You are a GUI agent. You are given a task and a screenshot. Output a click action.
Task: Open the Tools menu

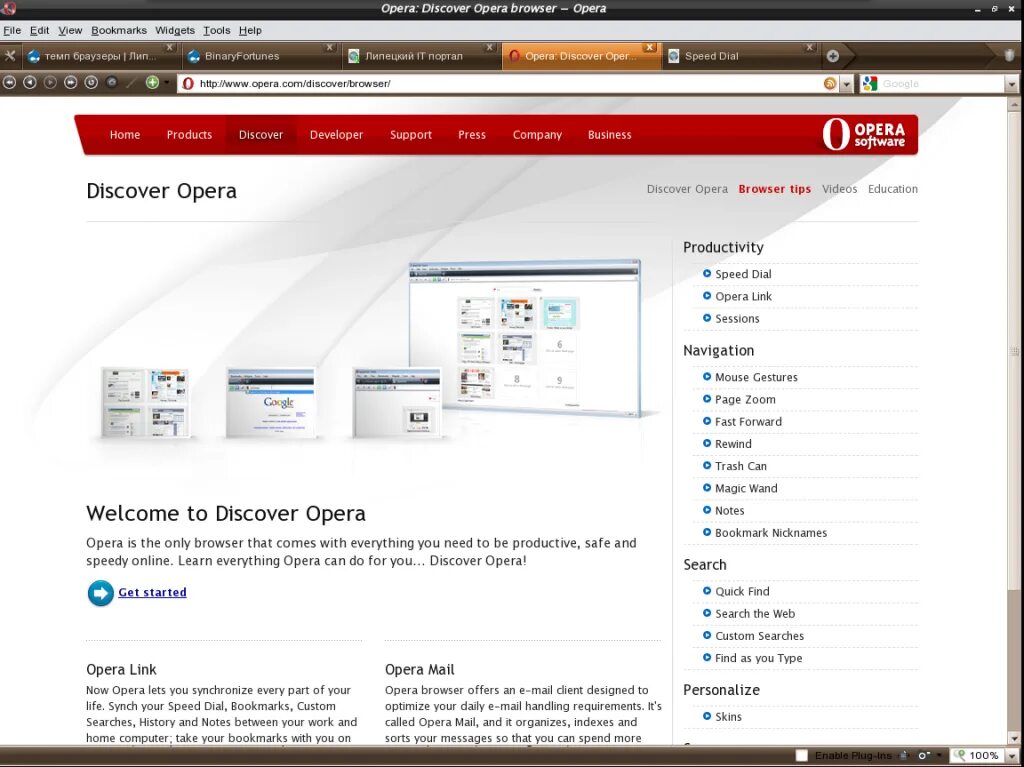(x=217, y=30)
